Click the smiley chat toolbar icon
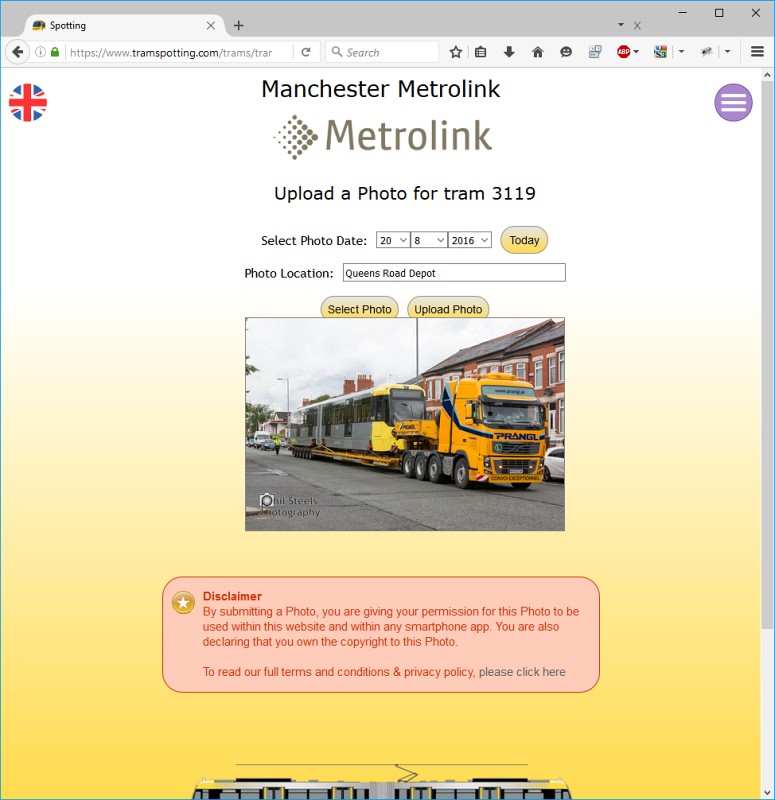This screenshot has height=800, width=775. [566, 52]
